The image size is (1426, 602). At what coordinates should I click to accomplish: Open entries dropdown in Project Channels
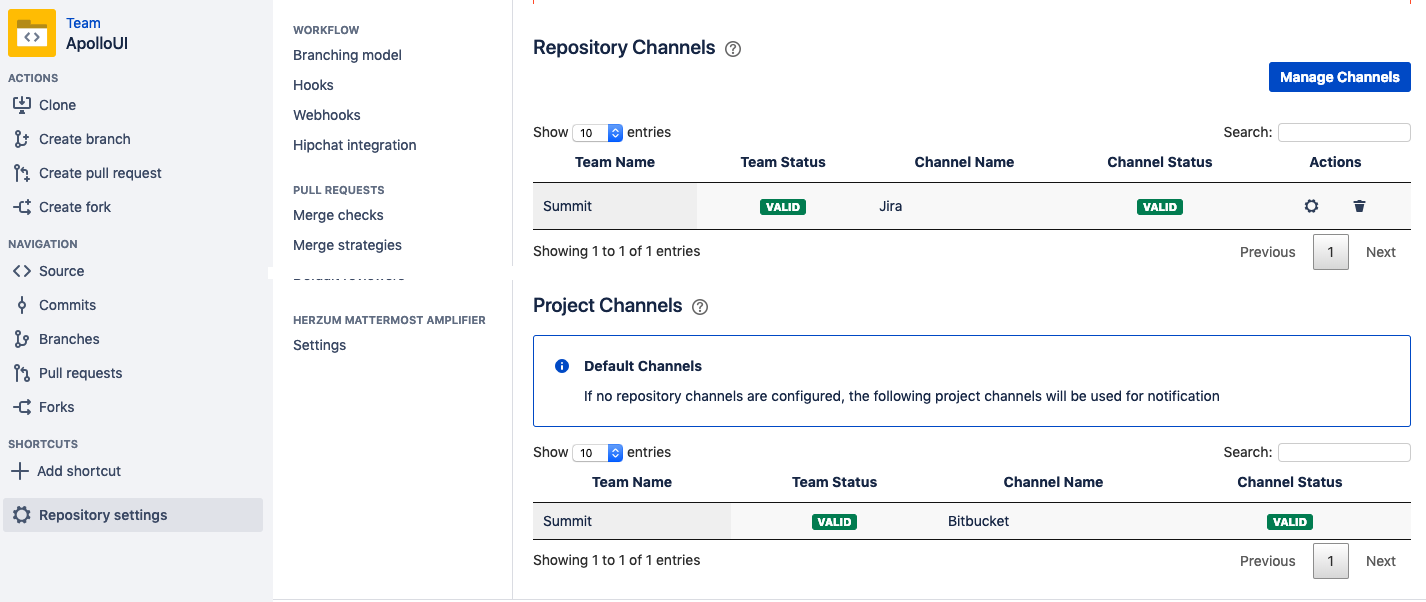click(598, 452)
